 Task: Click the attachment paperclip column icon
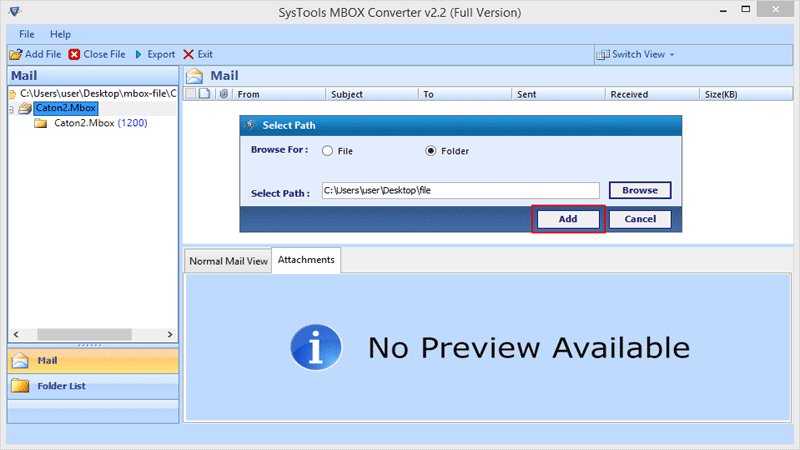coord(223,94)
